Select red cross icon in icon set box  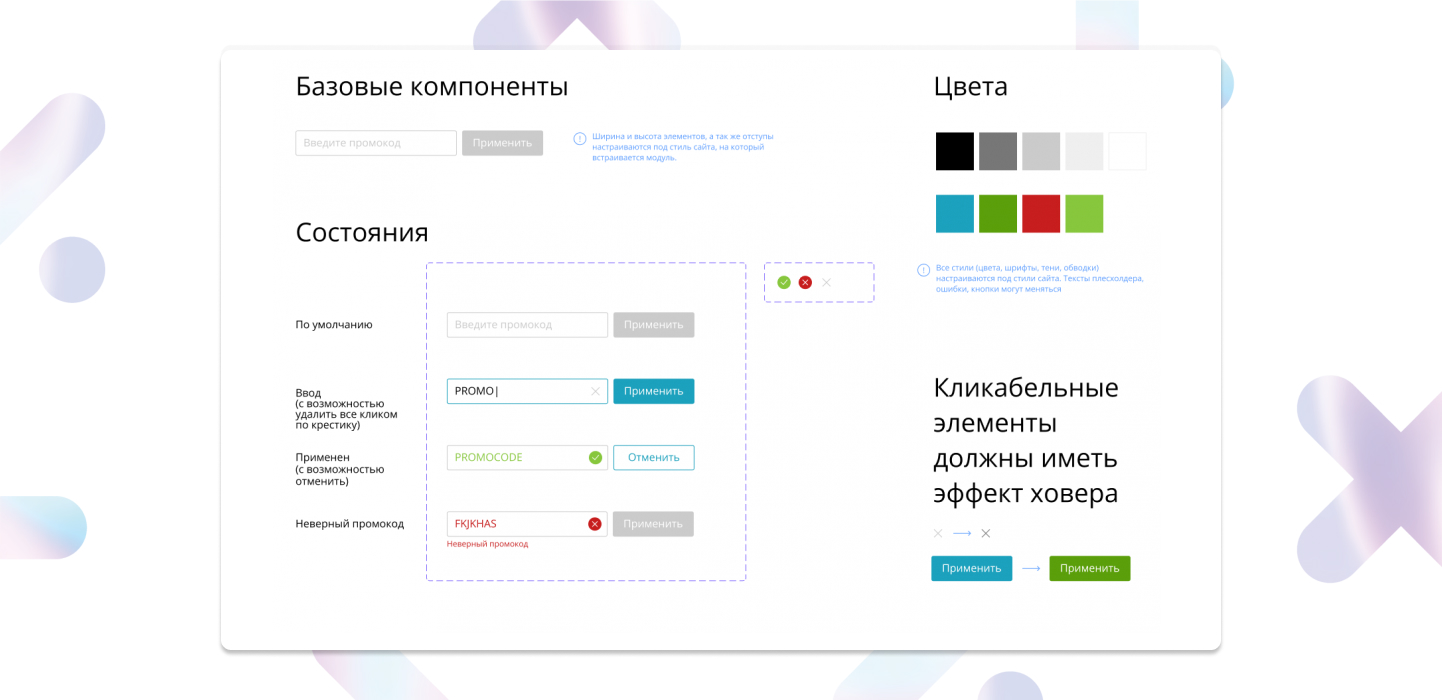click(x=805, y=282)
